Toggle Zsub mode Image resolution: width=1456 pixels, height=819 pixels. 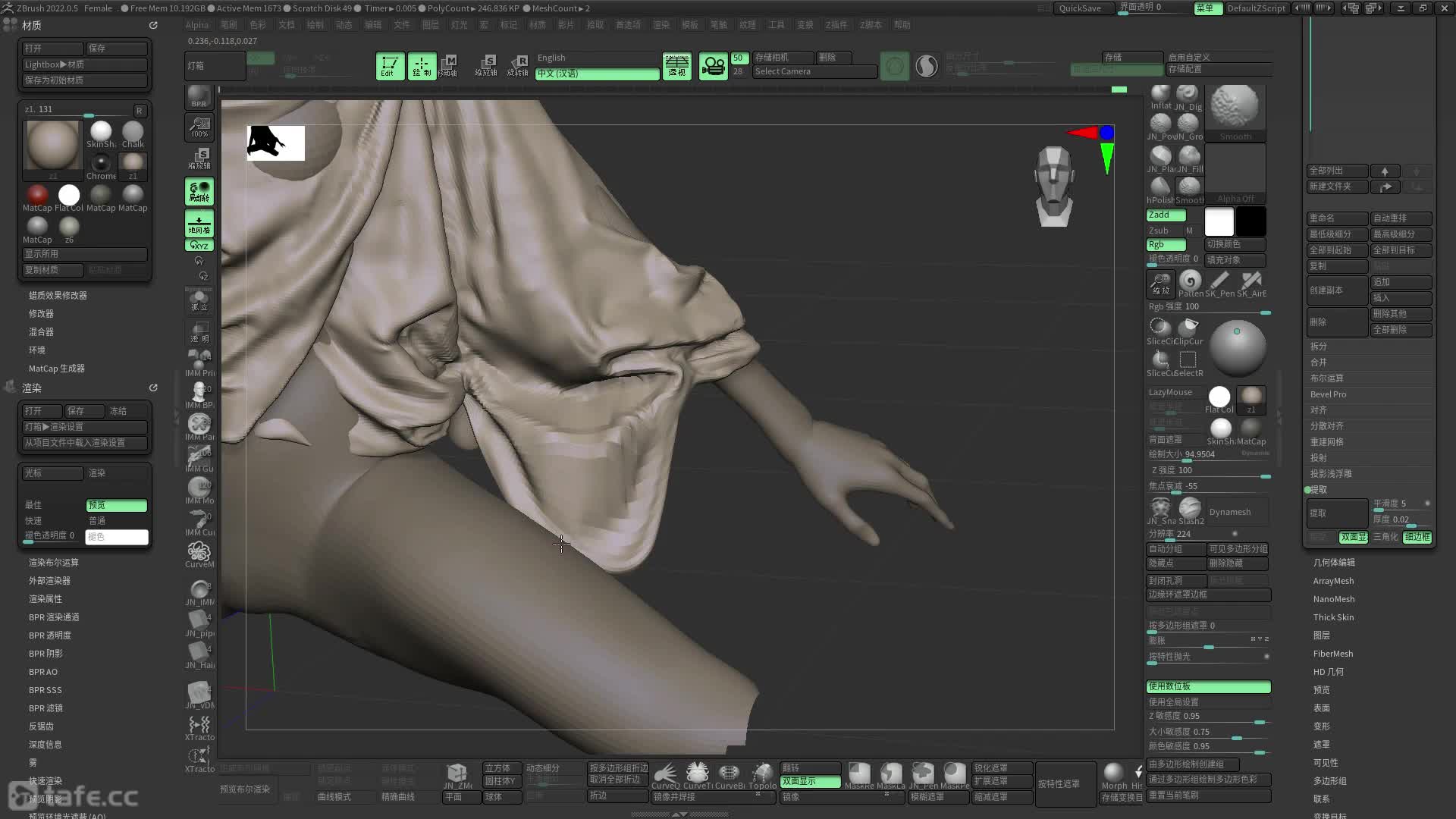click(1162, 231)
